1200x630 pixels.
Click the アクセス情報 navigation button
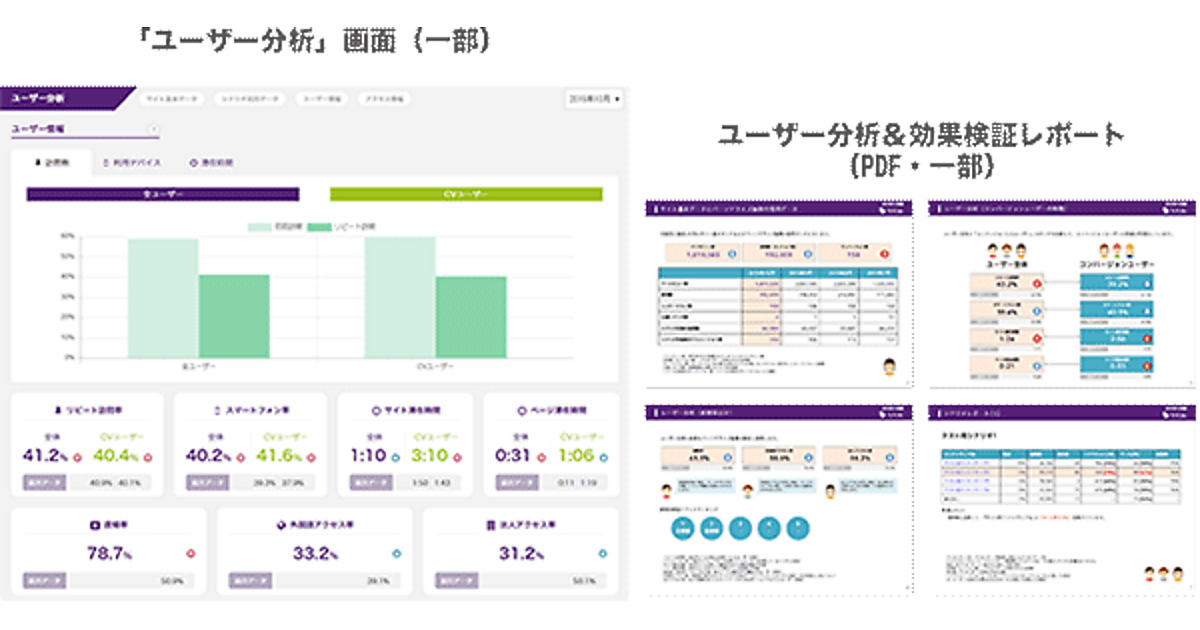coord(384,100)
